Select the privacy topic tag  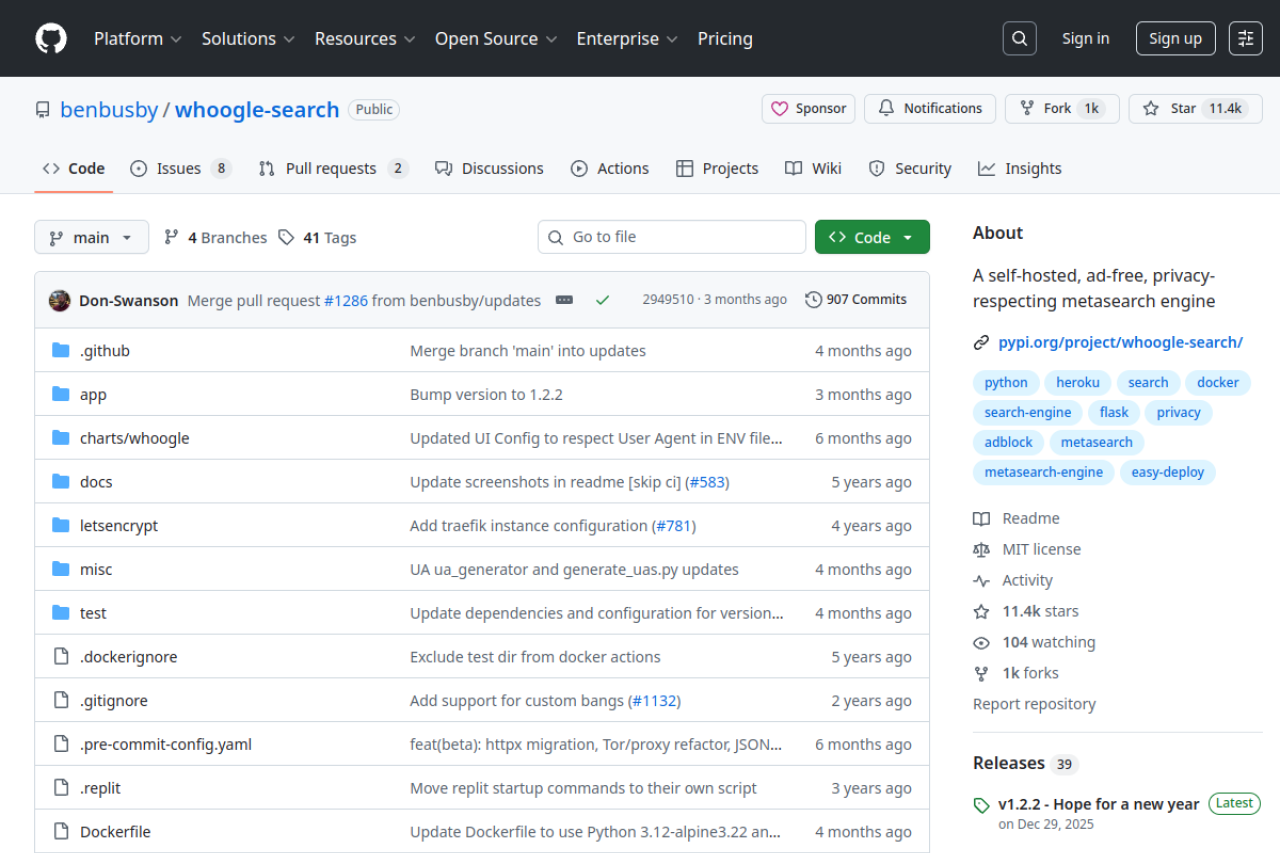coord(1178,412)
